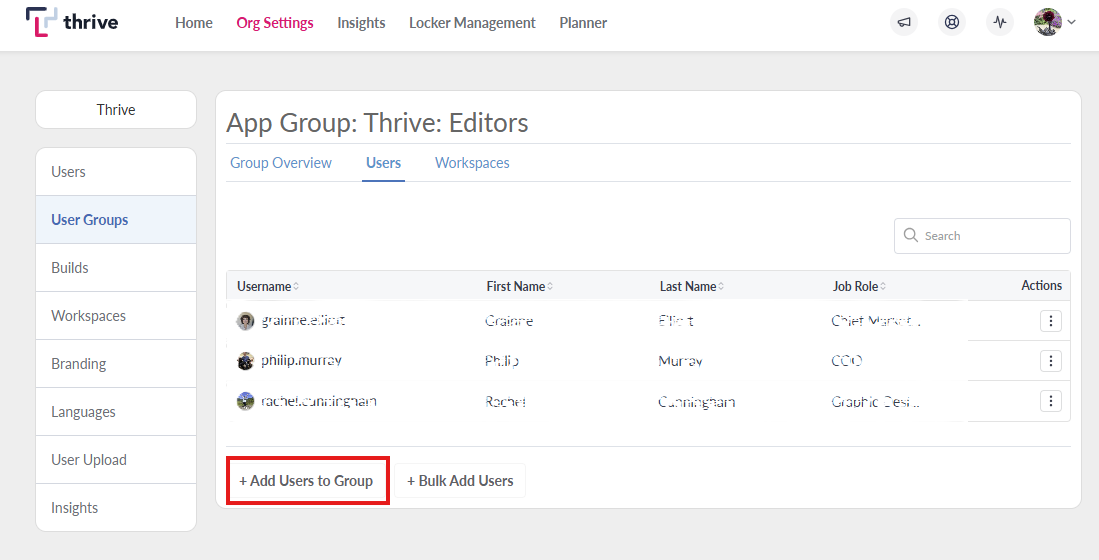Screen dimensions: 1099x560
Task: Sort table by Job Role column
Action: [859, 286]
